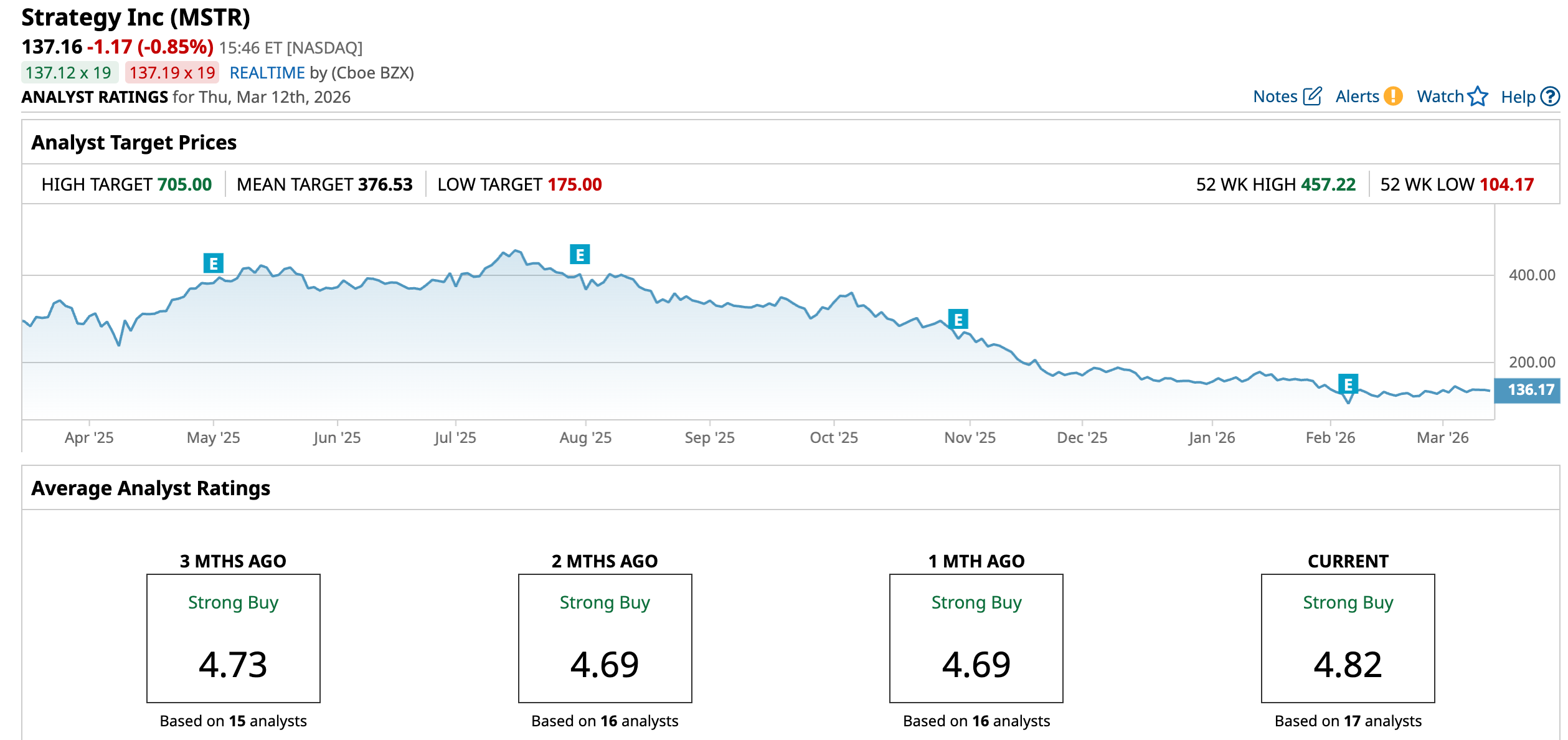Open the May '25 earnings marker
This screenshot has height=740, width=1568.
coord(214,263)
